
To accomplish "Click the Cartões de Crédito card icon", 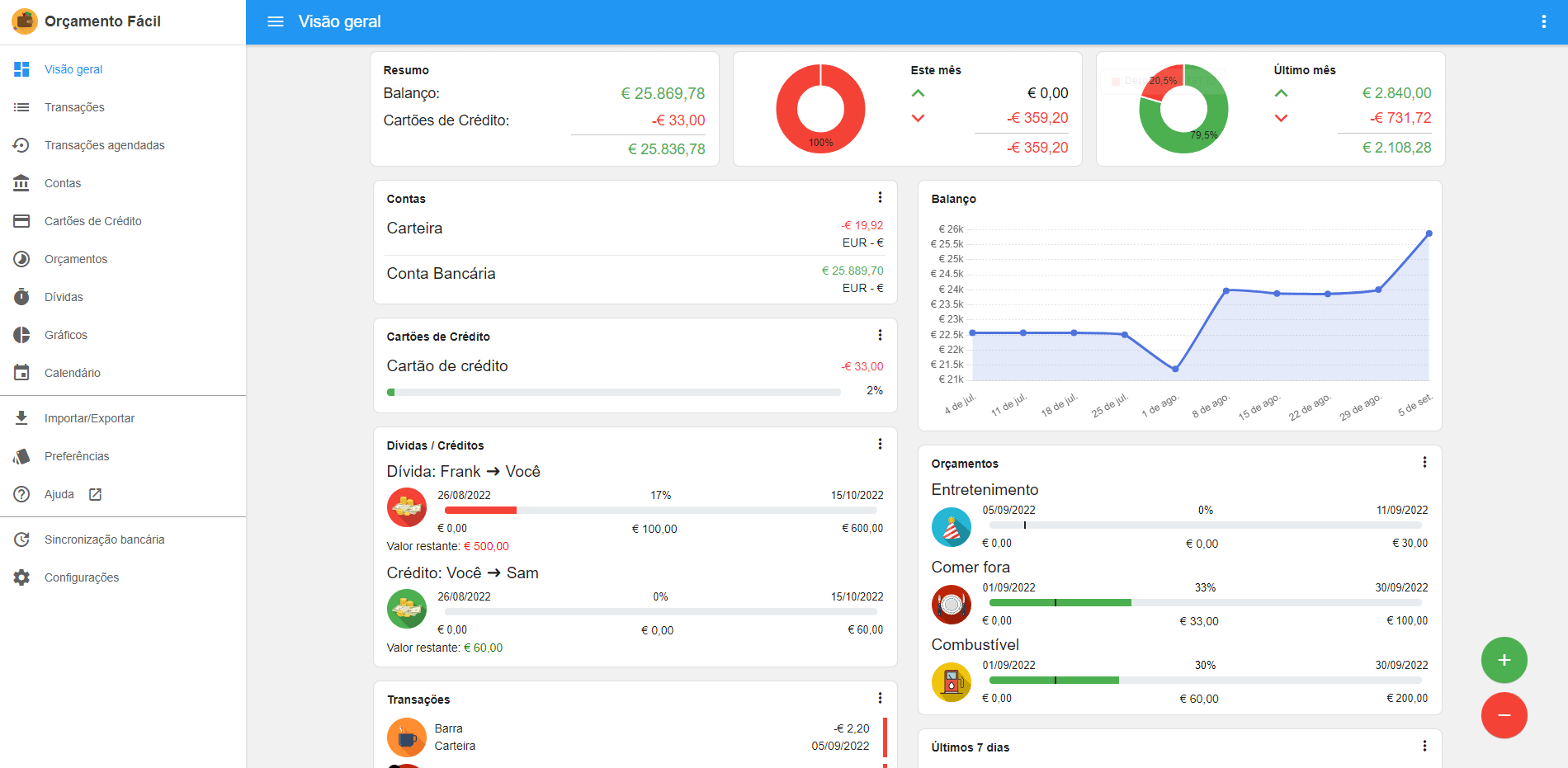I will (x=21, y=221).
